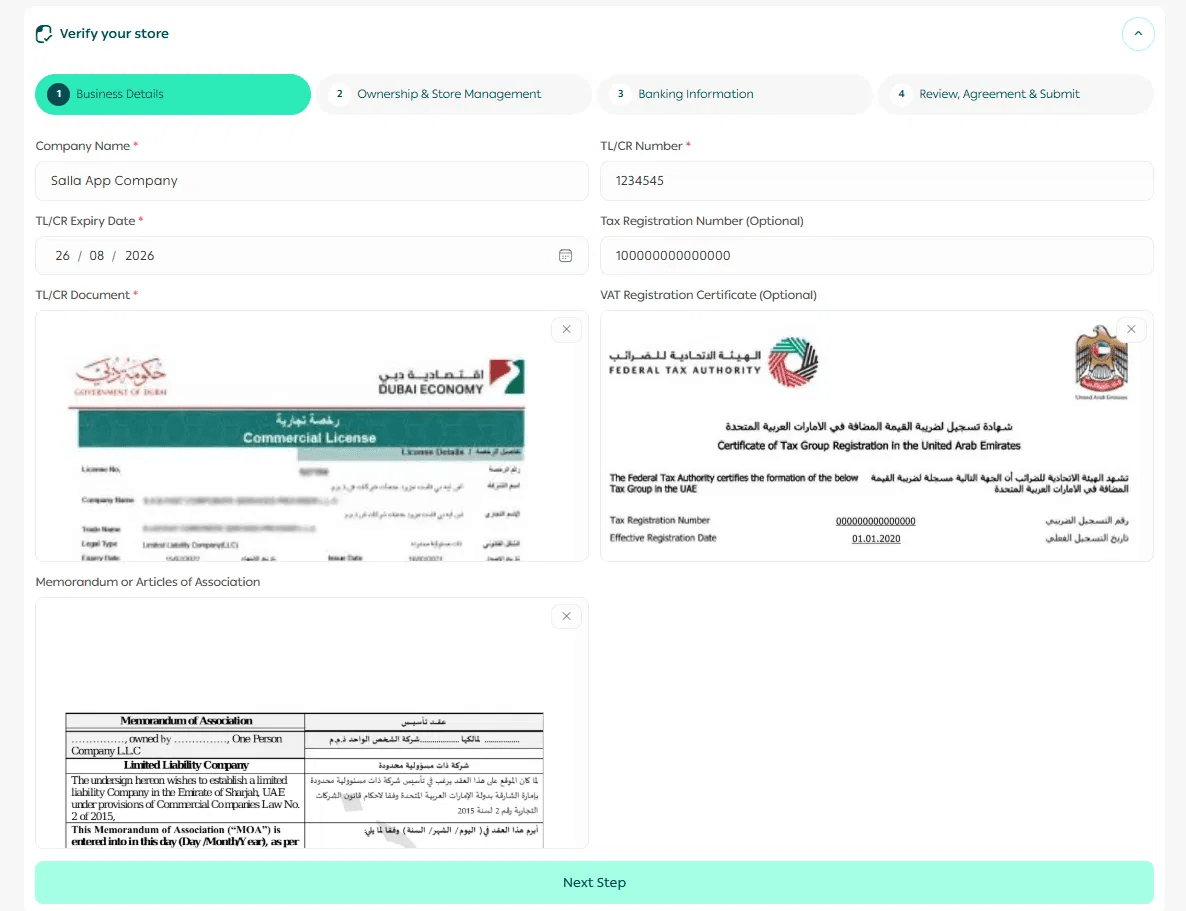Click the Tax Registration Number field

point(877,256)
